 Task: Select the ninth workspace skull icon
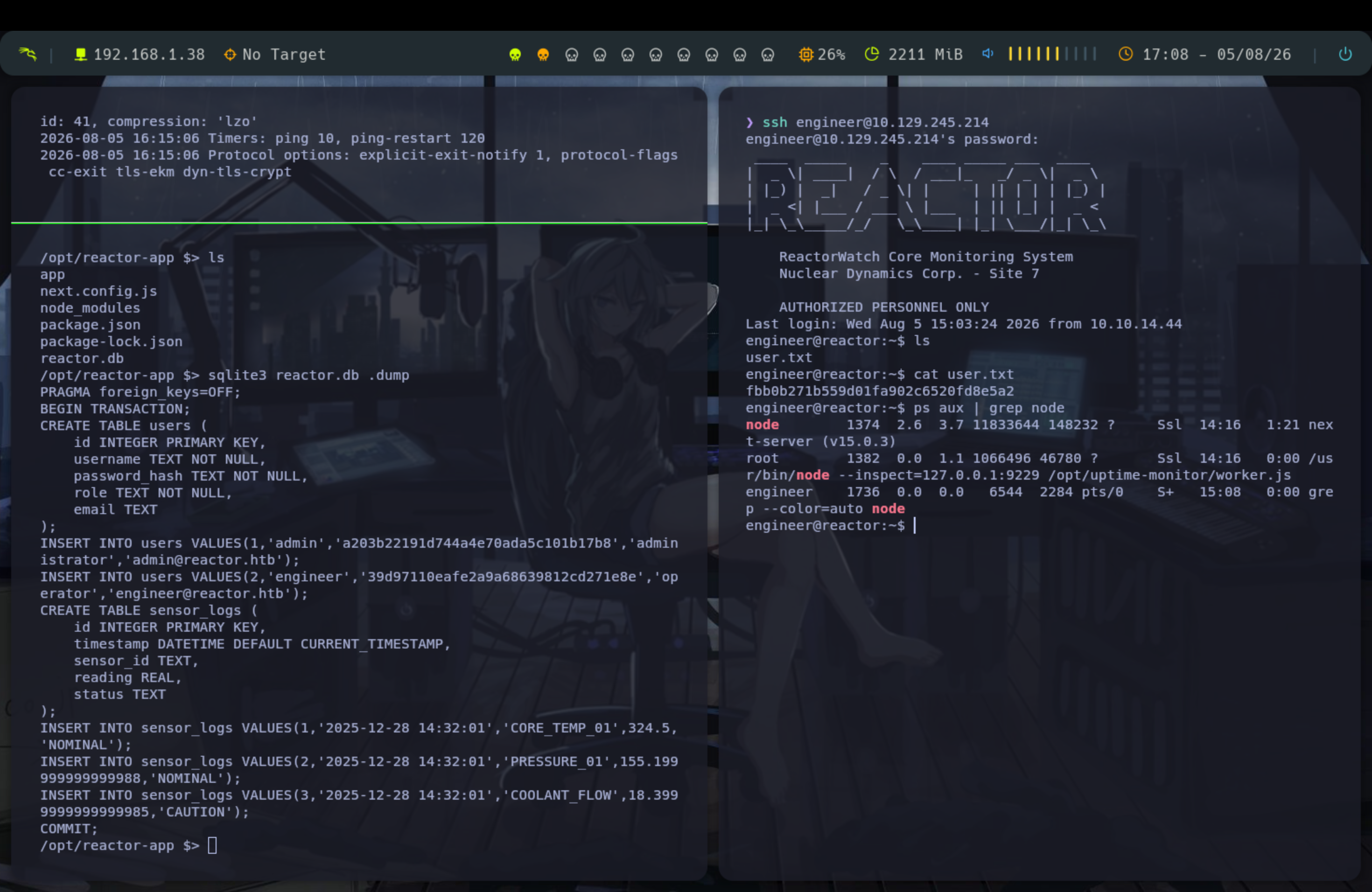[740, 55]
